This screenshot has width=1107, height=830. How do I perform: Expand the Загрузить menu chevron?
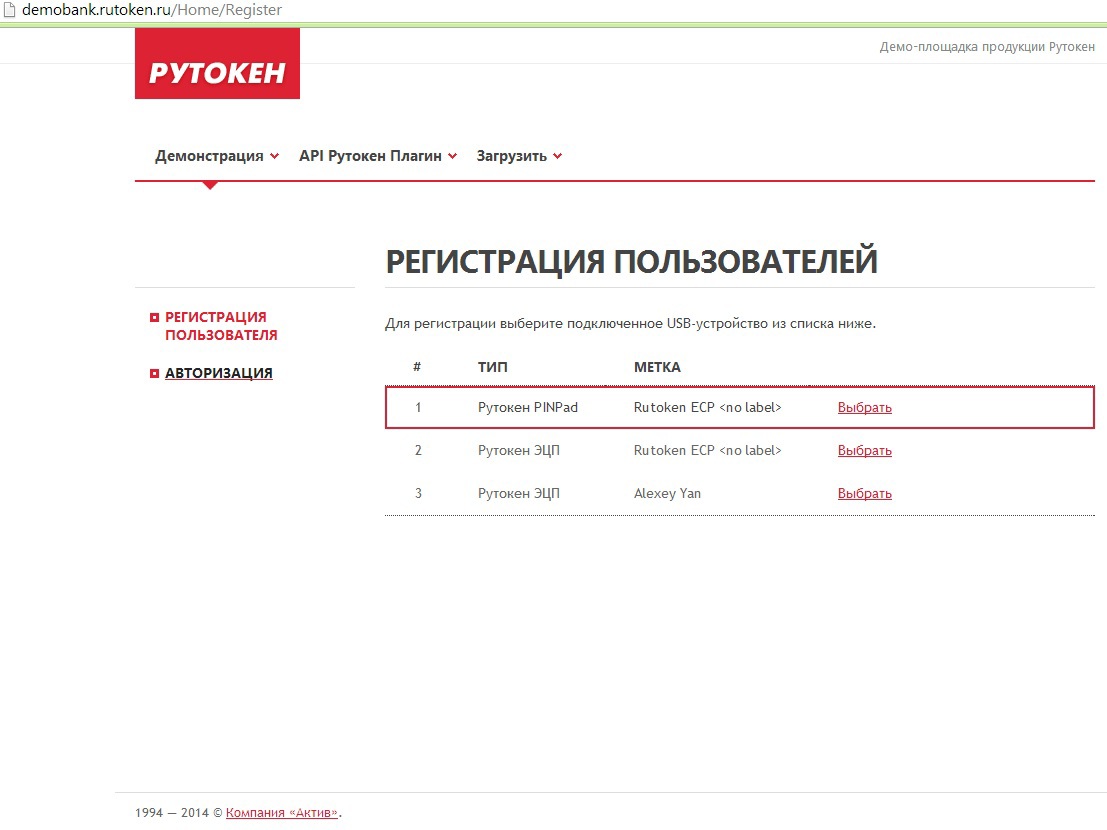point(558,156)
